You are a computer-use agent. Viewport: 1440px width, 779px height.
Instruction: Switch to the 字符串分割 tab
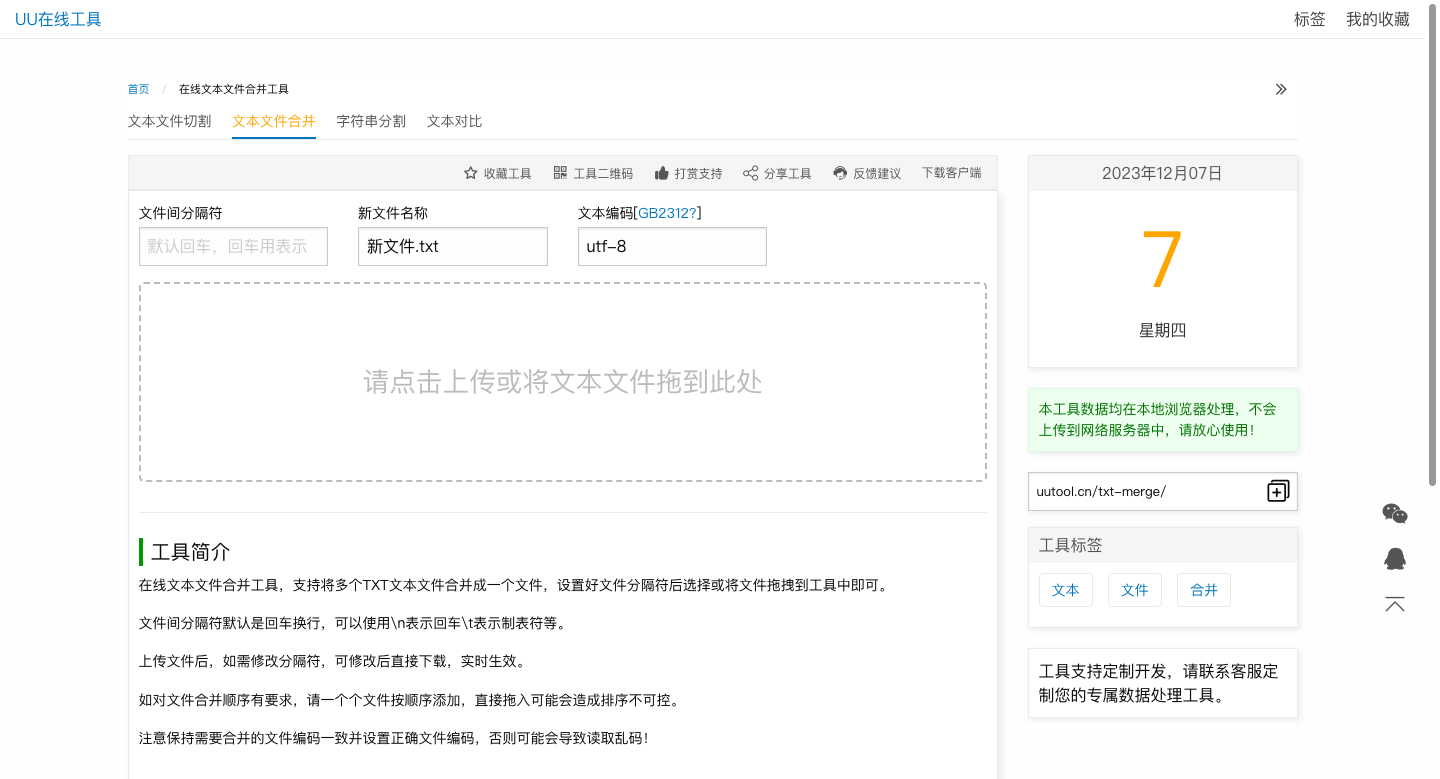(x=371, y=121)
